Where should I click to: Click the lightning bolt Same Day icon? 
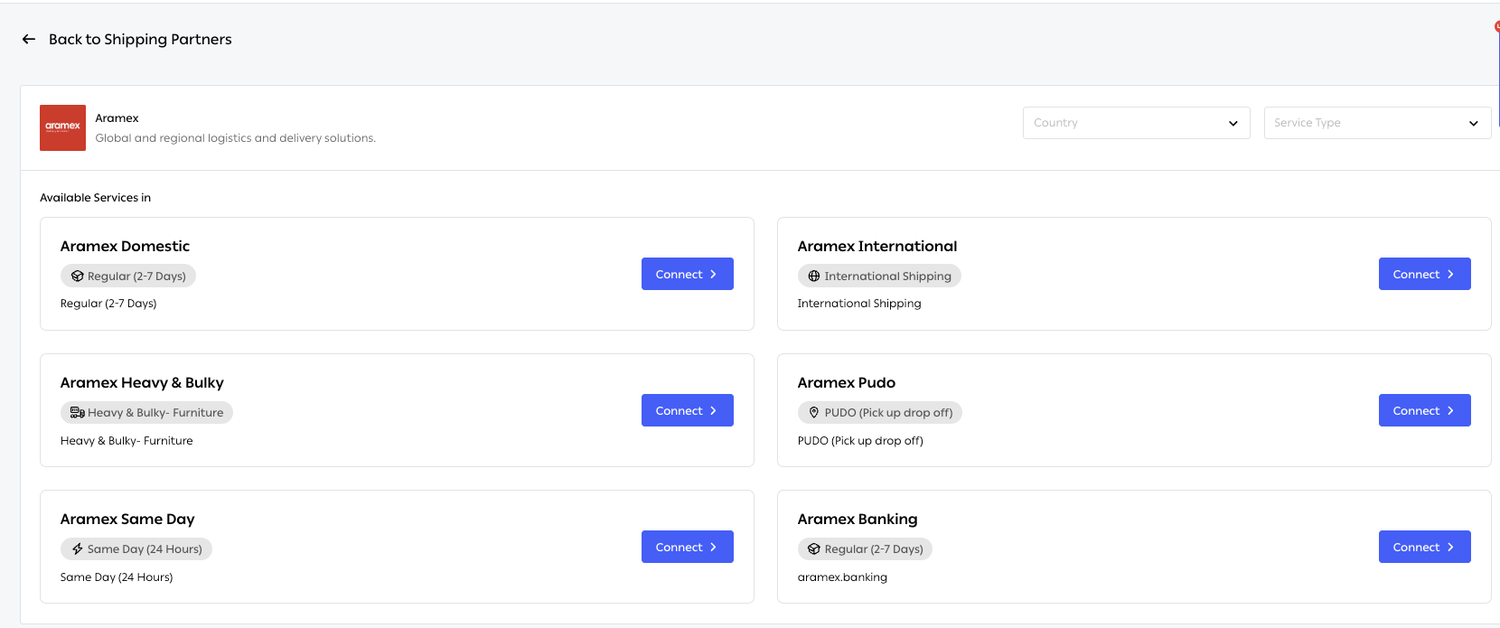pyautogui.click(x=77, y=549)
